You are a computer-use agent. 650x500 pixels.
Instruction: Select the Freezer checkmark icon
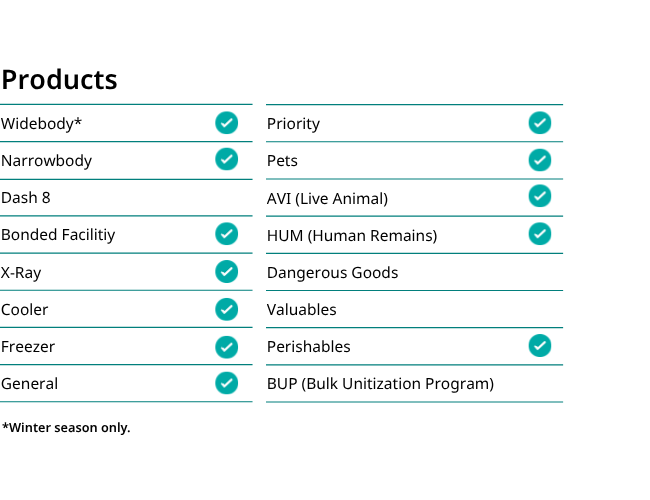[226, 347]
